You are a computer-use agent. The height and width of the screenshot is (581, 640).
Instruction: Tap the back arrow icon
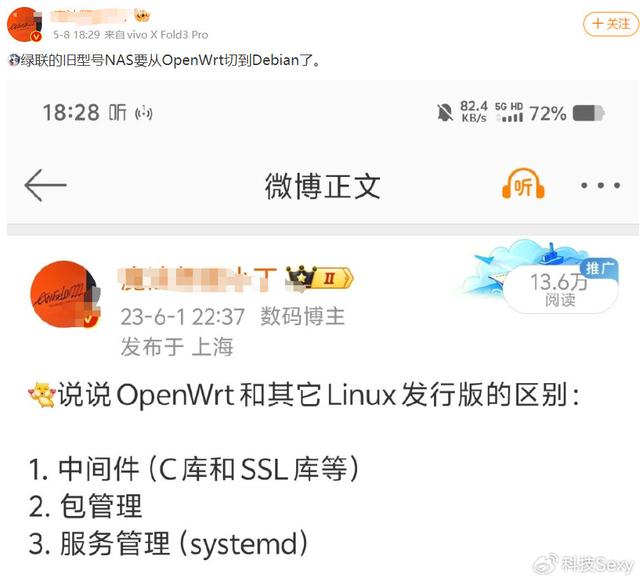point(45,185)
